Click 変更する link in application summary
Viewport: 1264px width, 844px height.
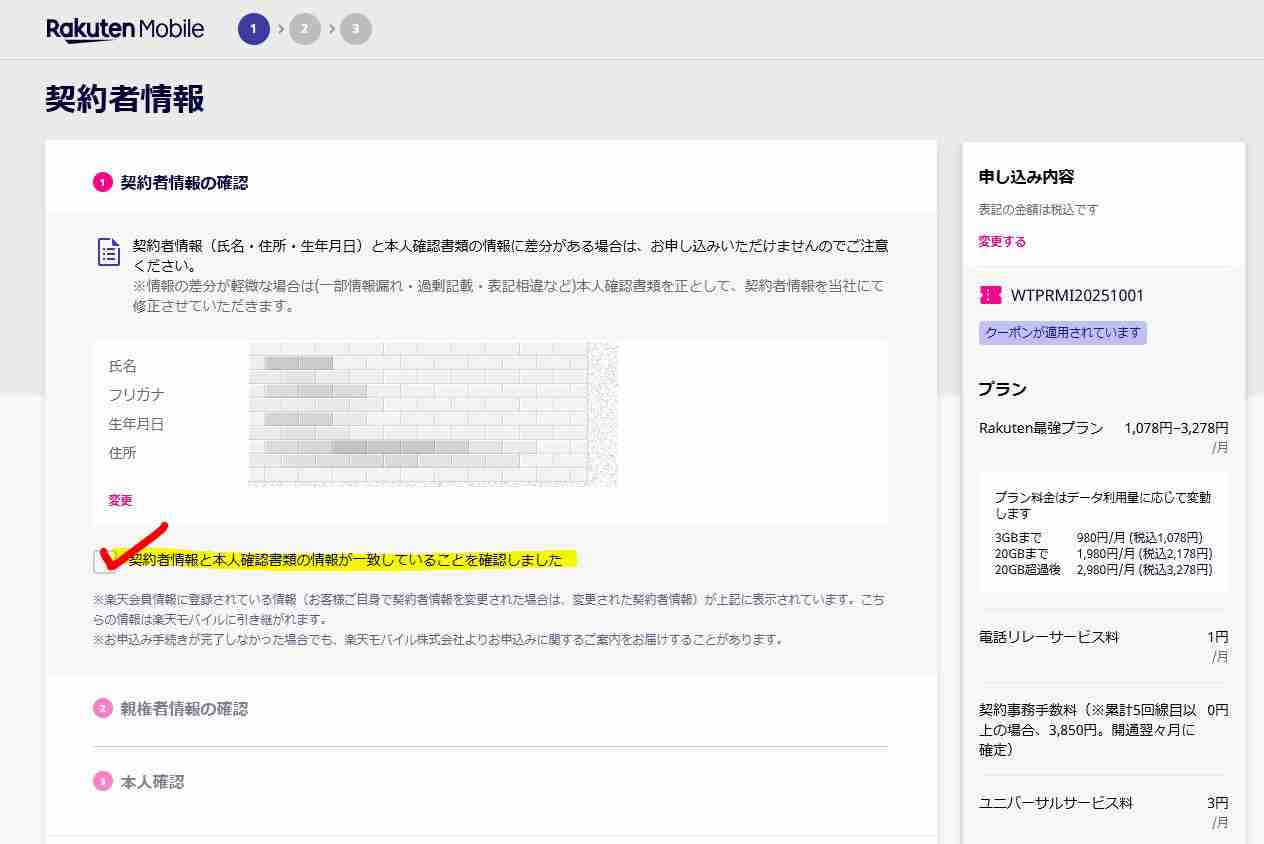[x=1002, y=242]
